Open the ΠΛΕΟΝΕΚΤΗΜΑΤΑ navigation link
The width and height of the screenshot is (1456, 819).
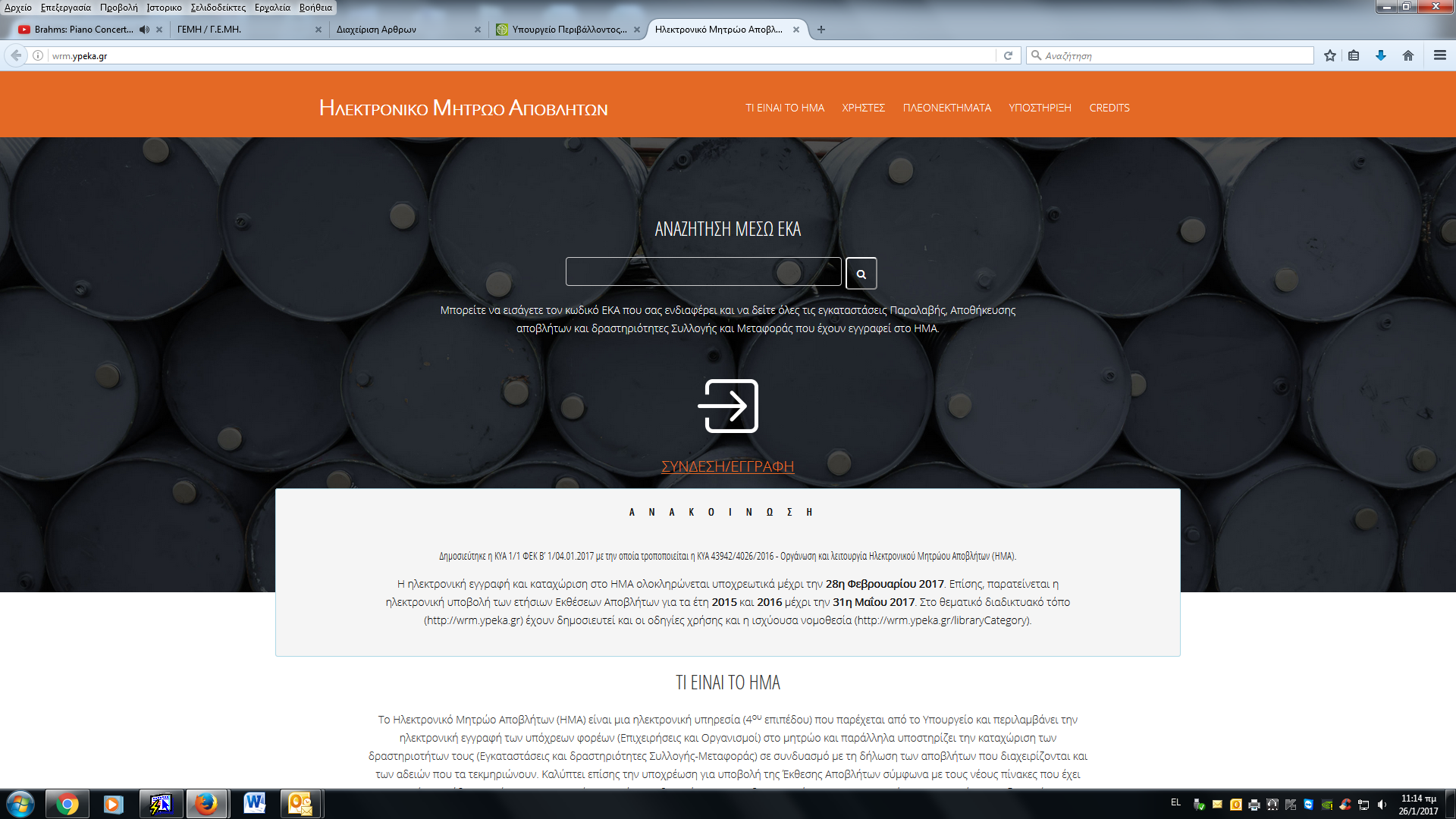tap(947, 108)
